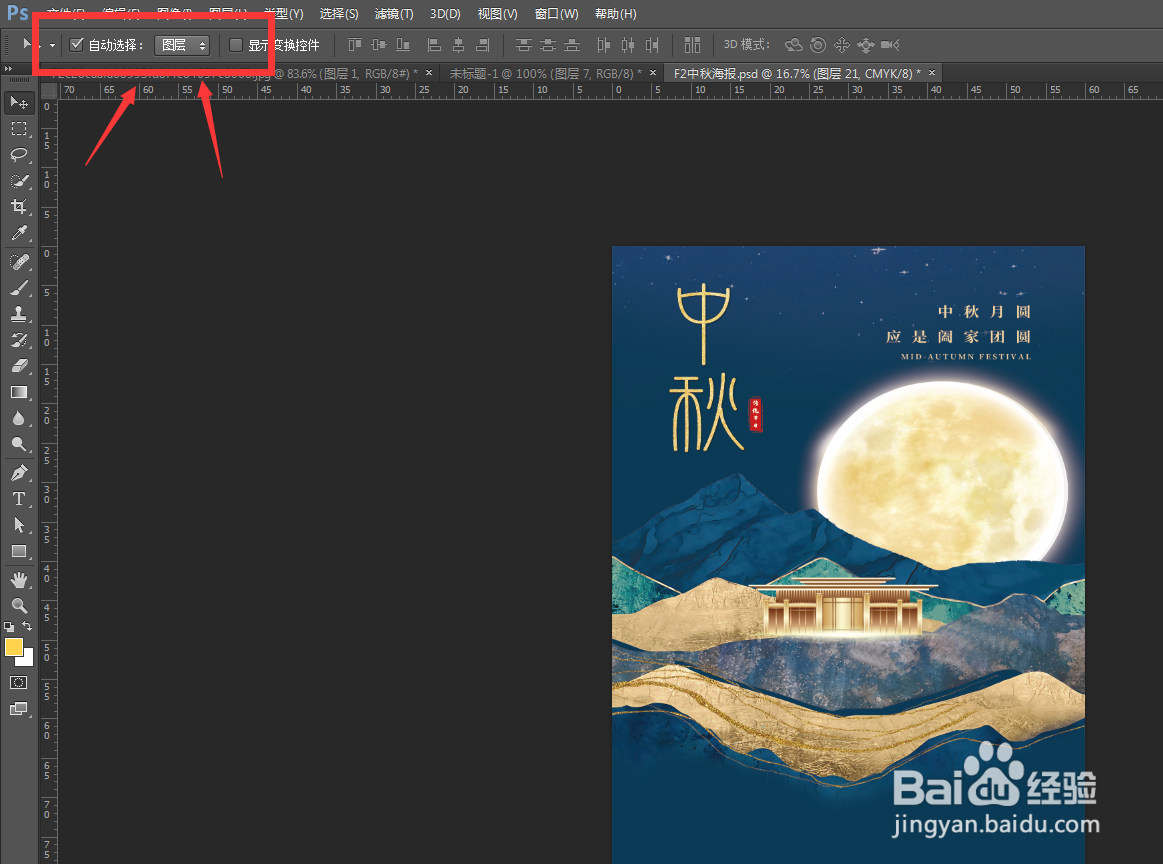This screenshot has width=1163, height=864.
Task: Close the 未标题-1 document tab
Action: (653, 73)
